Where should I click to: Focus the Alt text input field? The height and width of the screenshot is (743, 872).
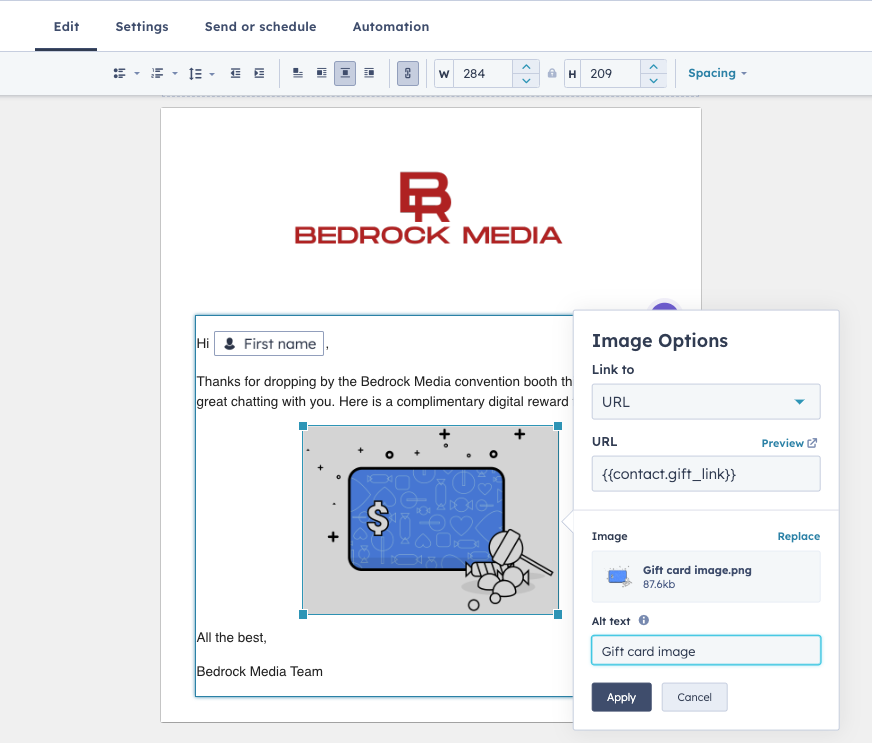706,651
